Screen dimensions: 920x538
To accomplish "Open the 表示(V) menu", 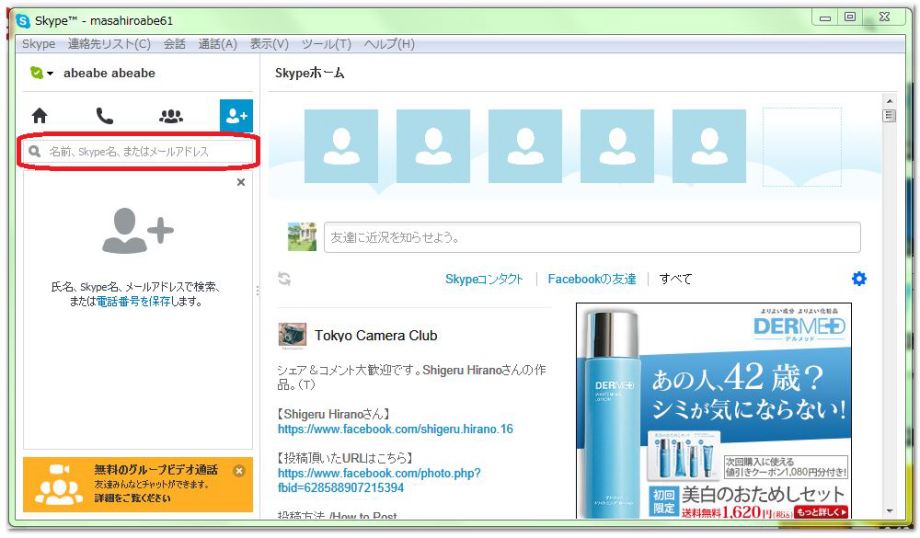I will click(x=269, y=44).
